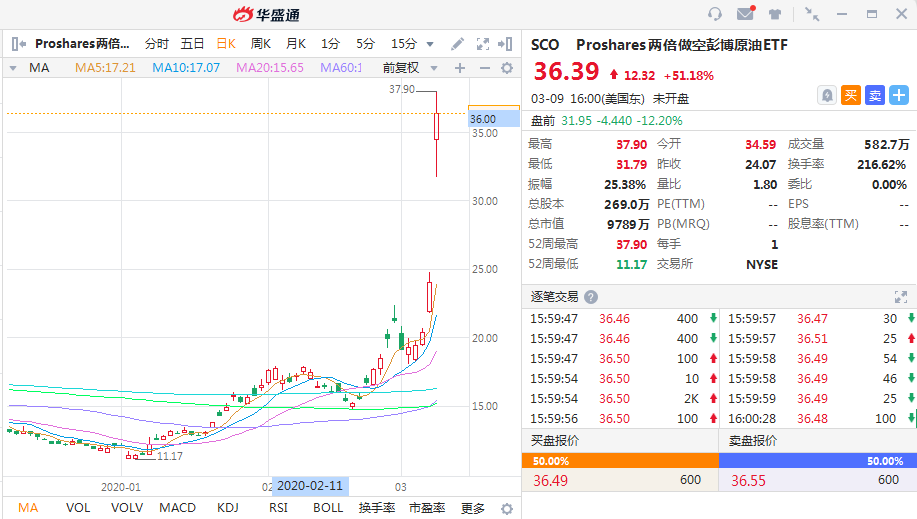Open the bottom indicator settings gear

point(507,508)
